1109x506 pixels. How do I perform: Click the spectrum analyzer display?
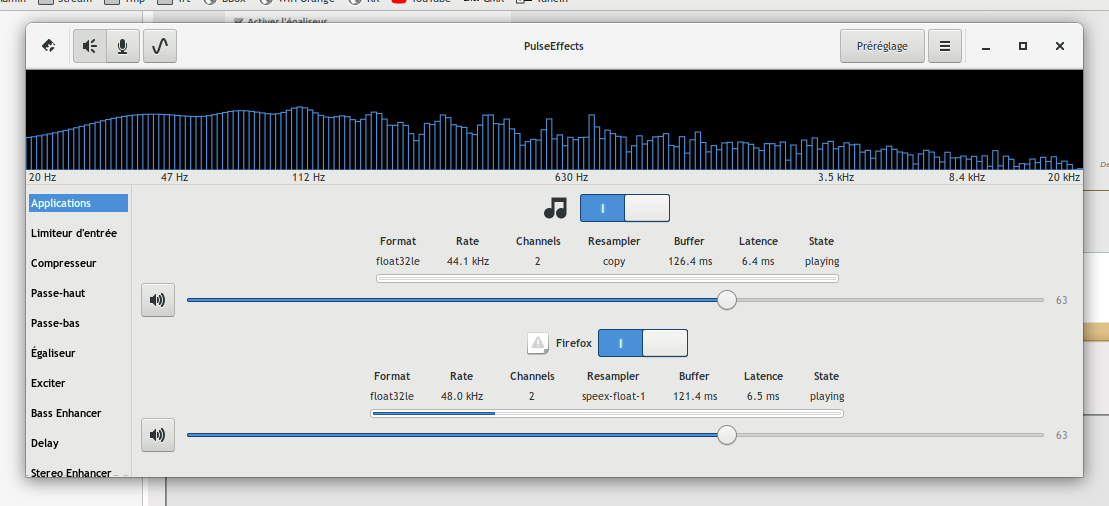tap(554, 120)
